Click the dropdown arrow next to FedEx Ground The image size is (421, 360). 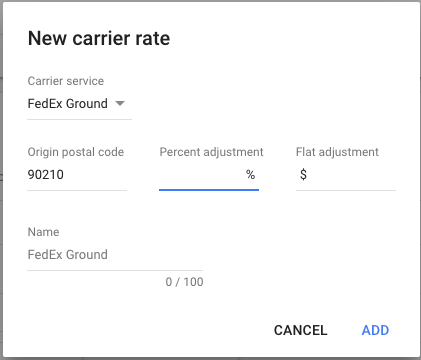tap(120, 104)
